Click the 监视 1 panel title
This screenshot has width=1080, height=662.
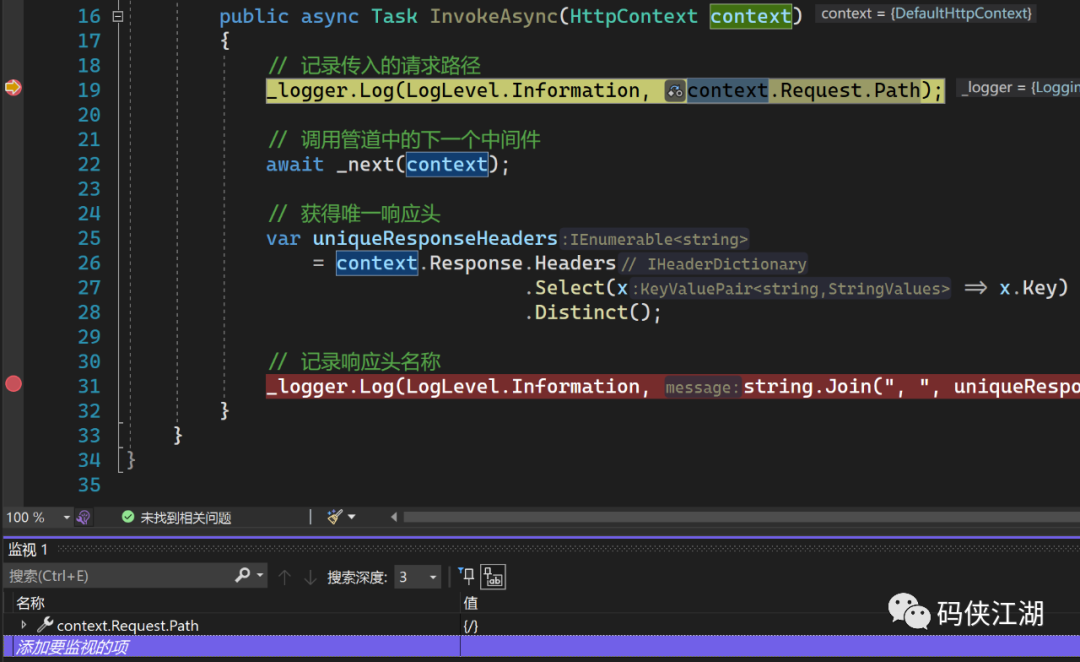[x=28, y=549]
